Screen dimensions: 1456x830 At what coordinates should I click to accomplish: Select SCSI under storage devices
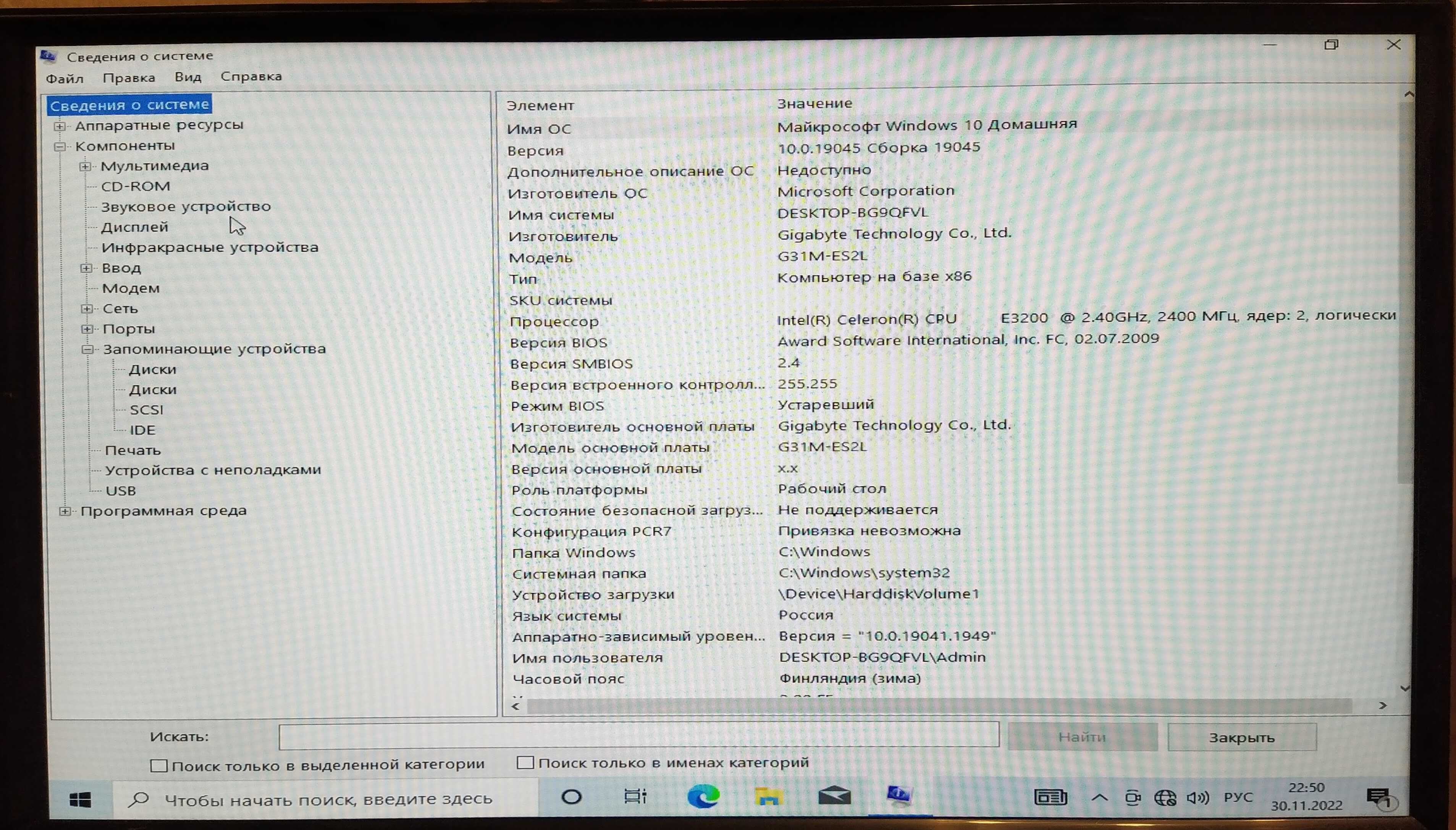pos(147,410)
